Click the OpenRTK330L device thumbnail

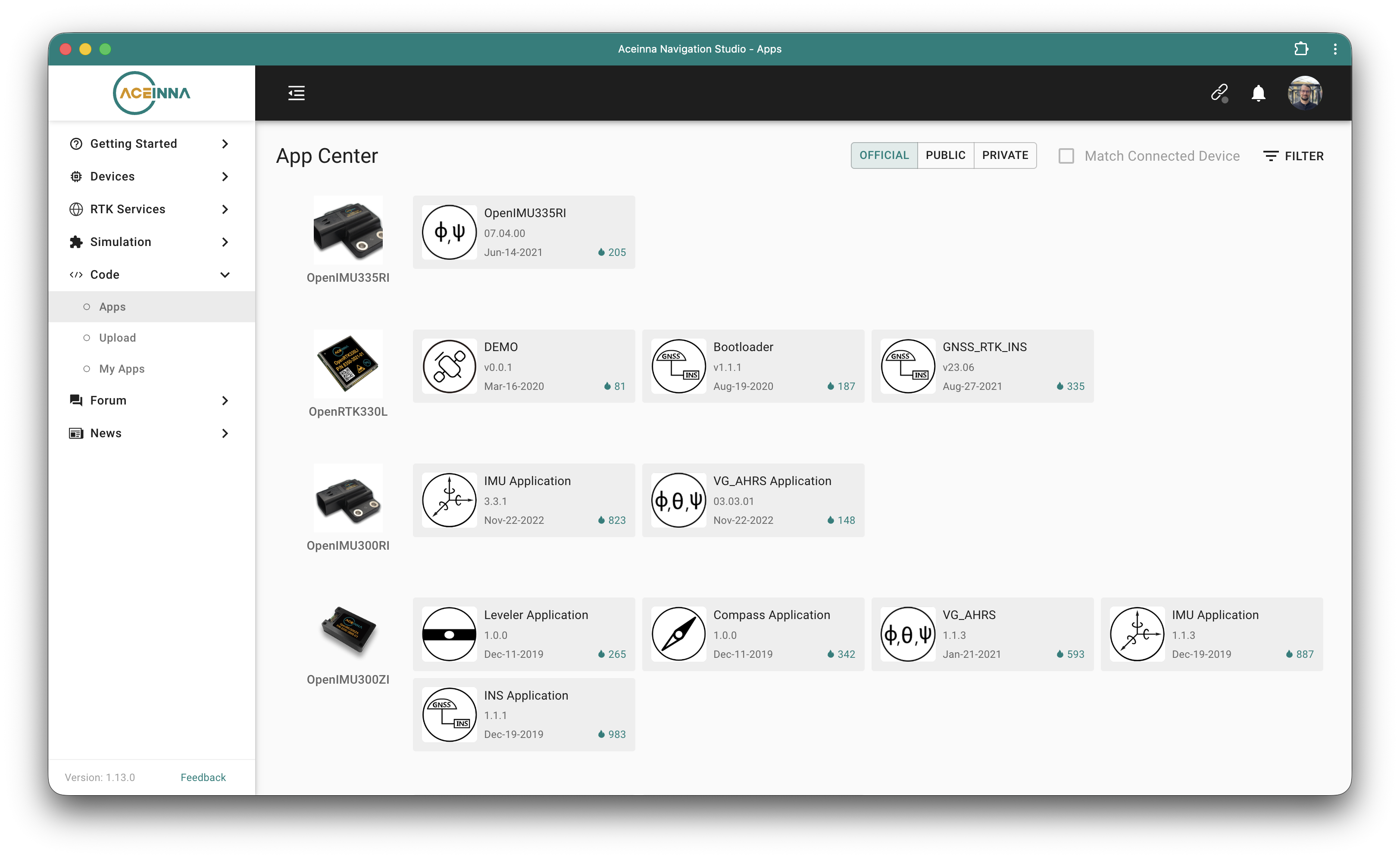tap(348, 364)
